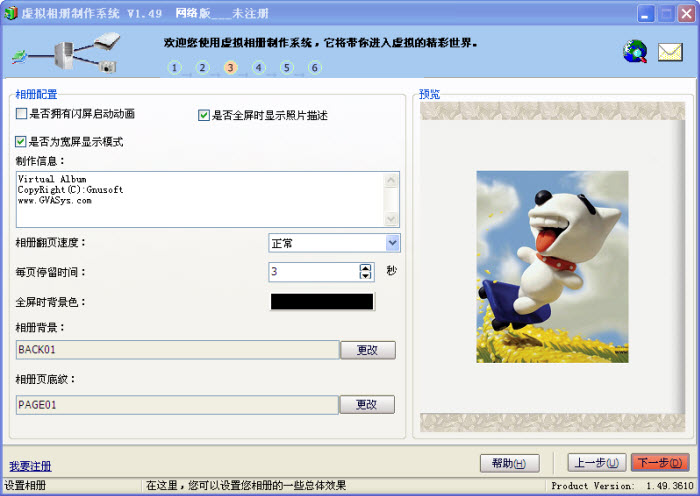Click the 相册配置 group label
Screen dimensions: 700x496
coord(36,94)
